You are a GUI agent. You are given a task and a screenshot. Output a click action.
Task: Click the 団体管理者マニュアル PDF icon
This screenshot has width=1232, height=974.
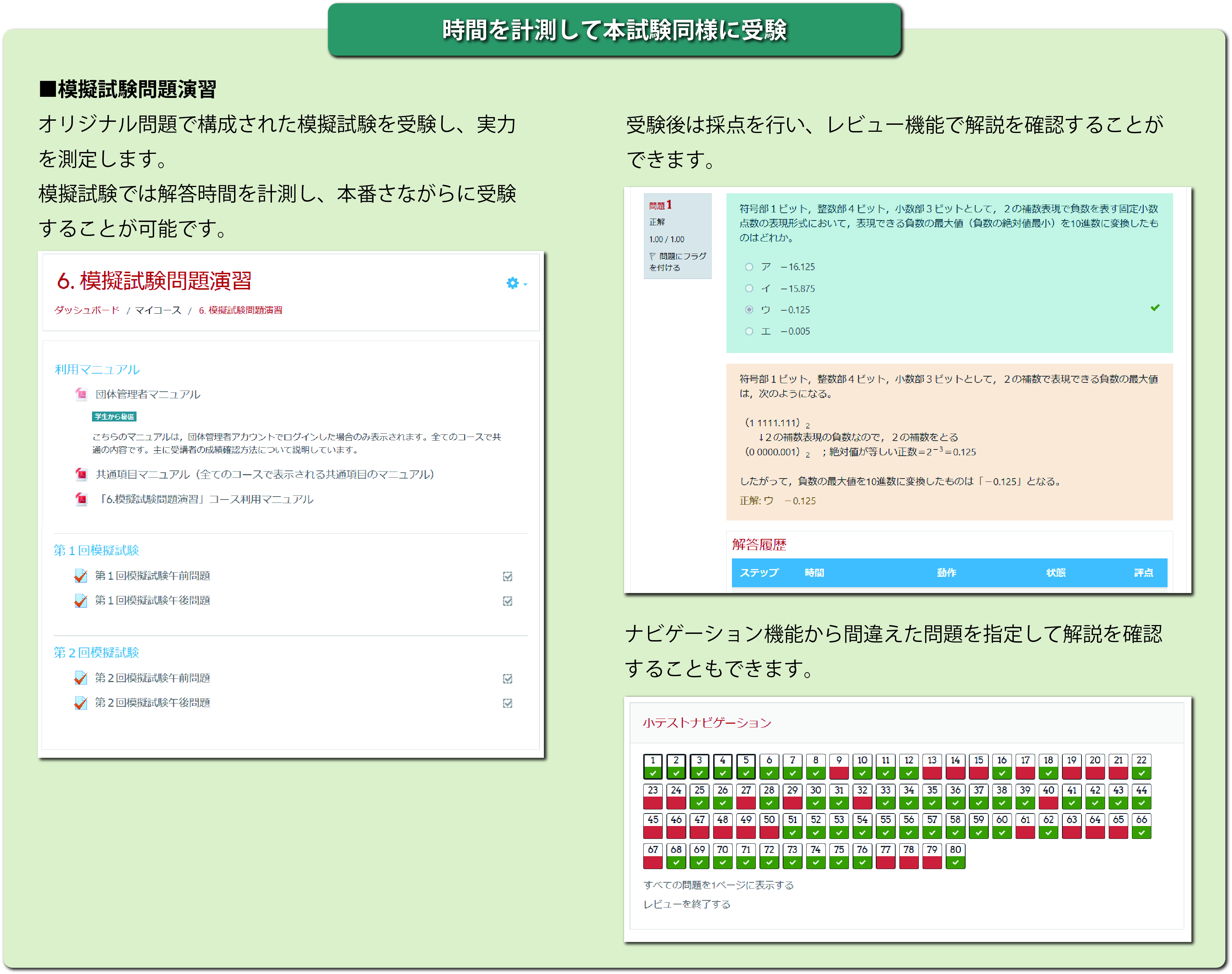[82, 394]
